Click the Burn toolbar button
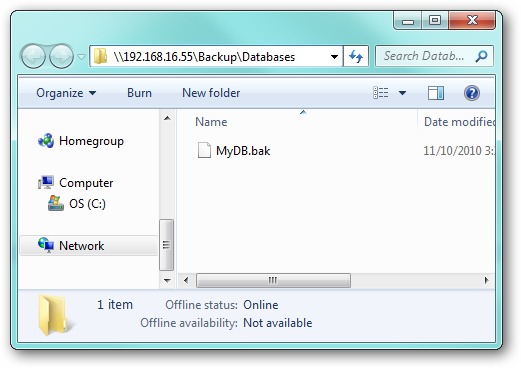This screenshot has height=368, width=521. pos(139,93)
